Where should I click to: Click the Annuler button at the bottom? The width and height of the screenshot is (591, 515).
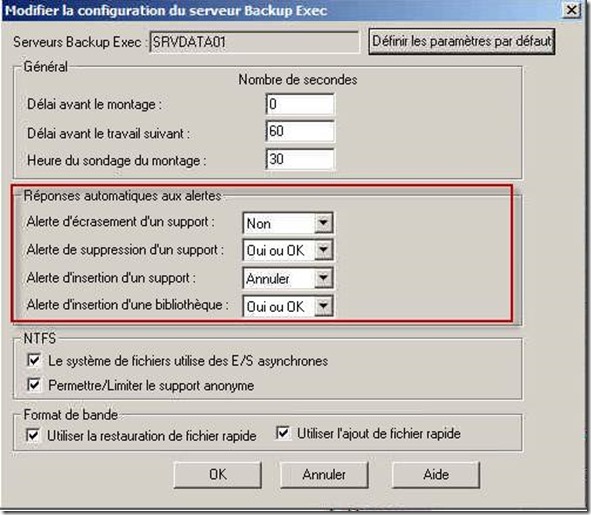pos(324,474)
